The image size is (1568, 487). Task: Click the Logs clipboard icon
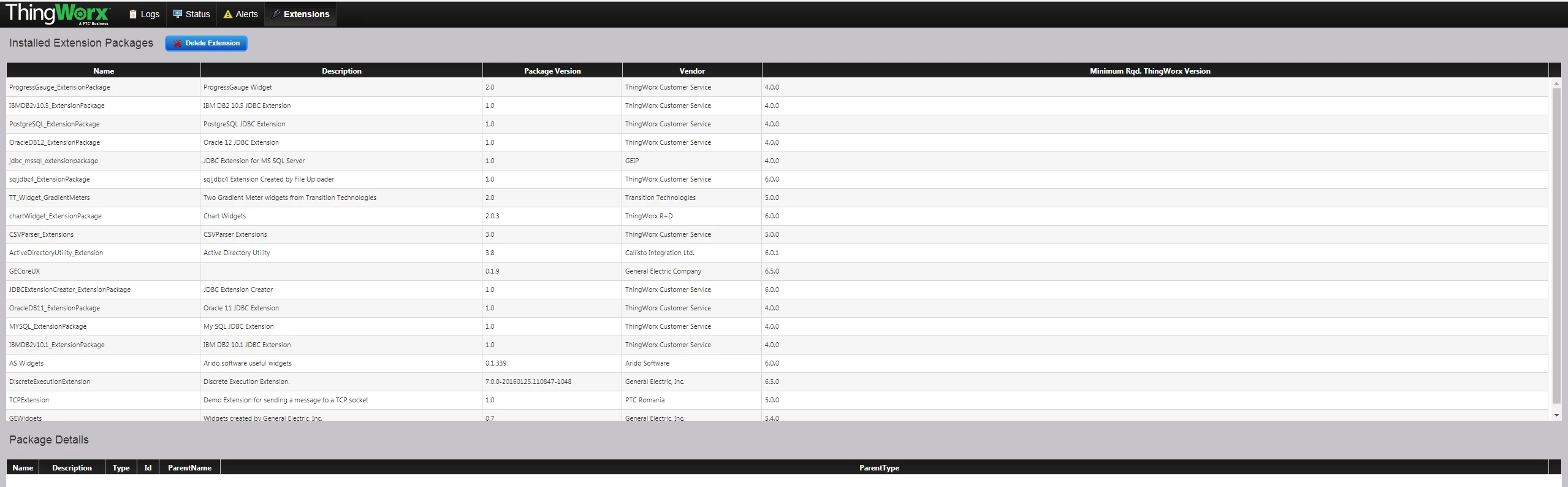tap(132, 14)
